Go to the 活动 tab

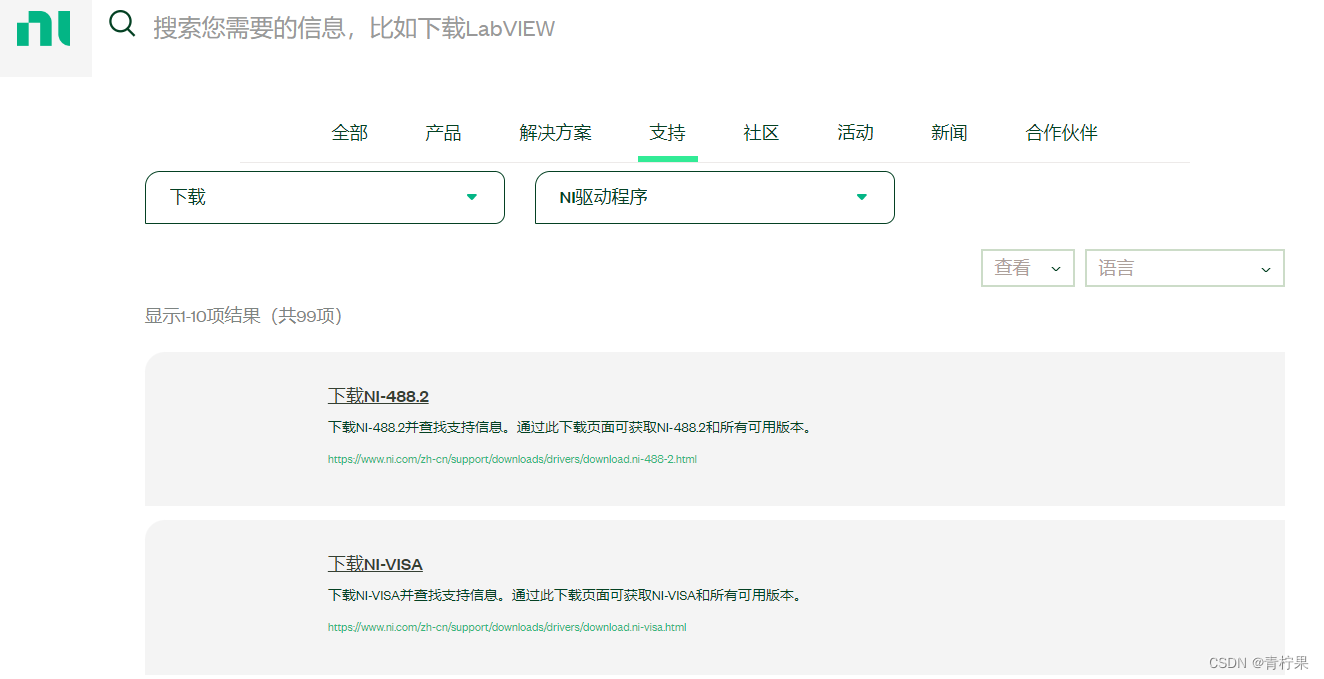855,133
